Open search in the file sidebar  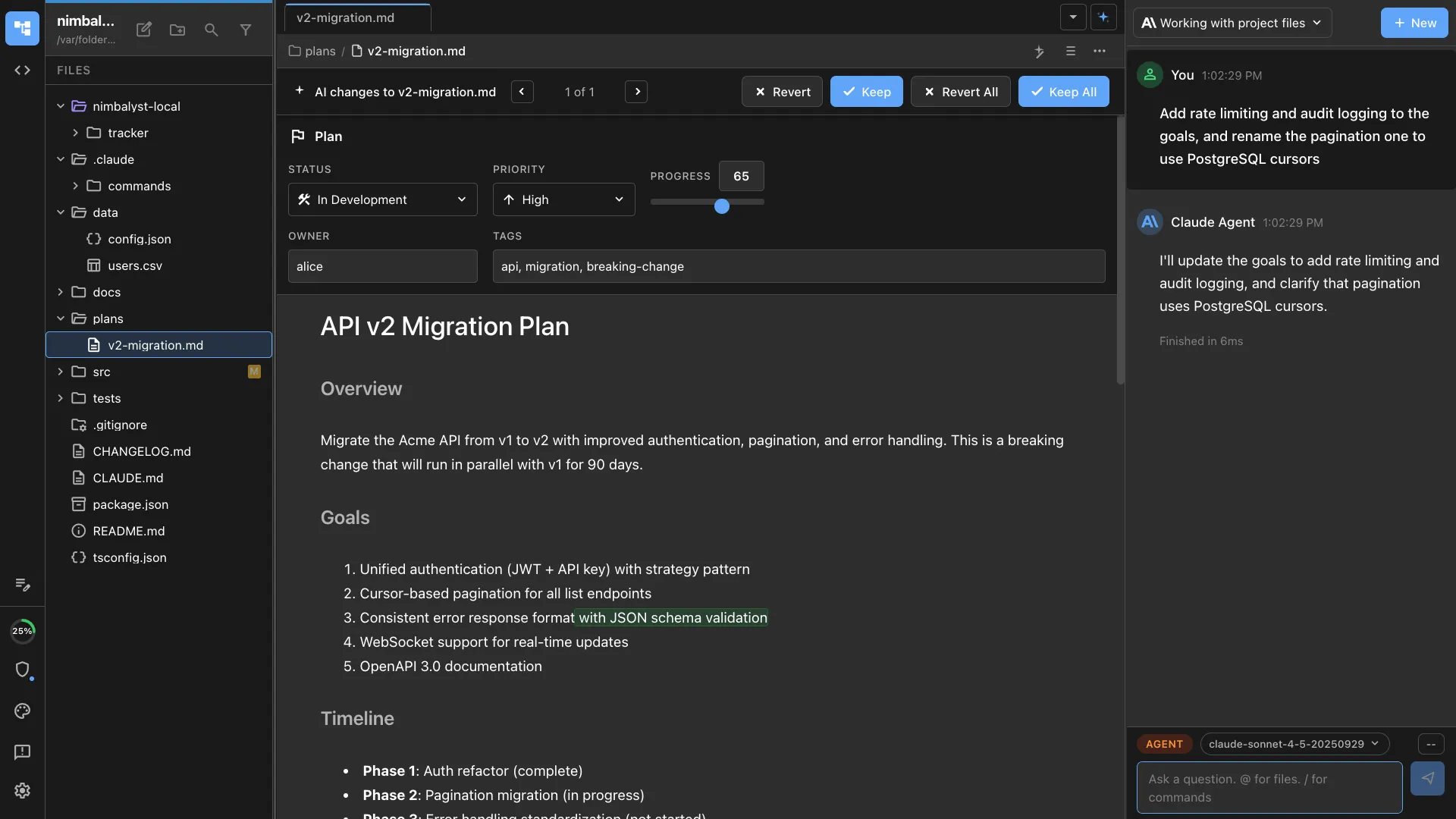pyautogui.click(x=211, y=30)
